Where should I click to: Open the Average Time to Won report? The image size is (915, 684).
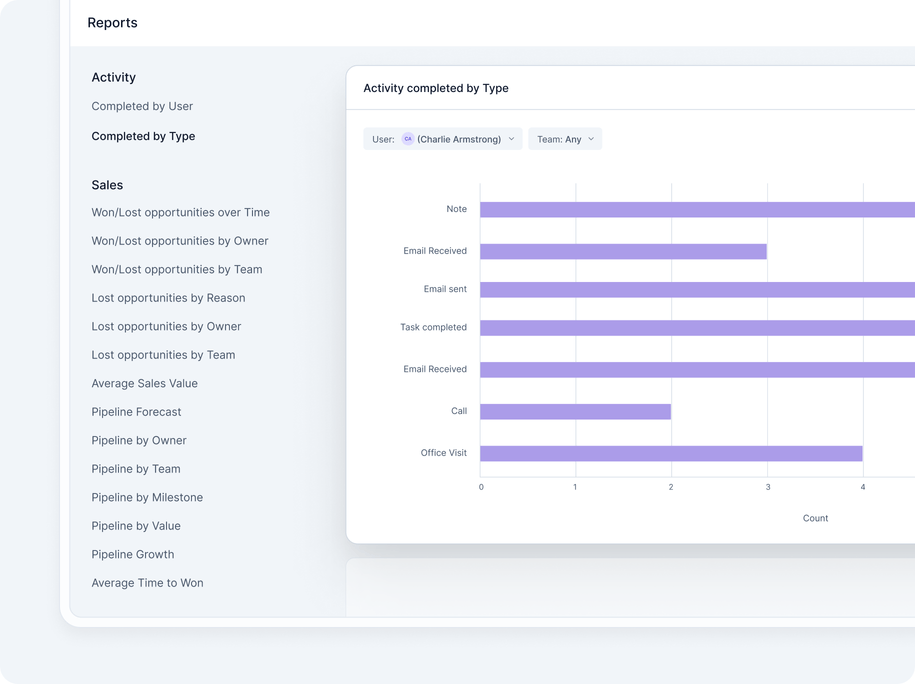click(x=147, y=582)
